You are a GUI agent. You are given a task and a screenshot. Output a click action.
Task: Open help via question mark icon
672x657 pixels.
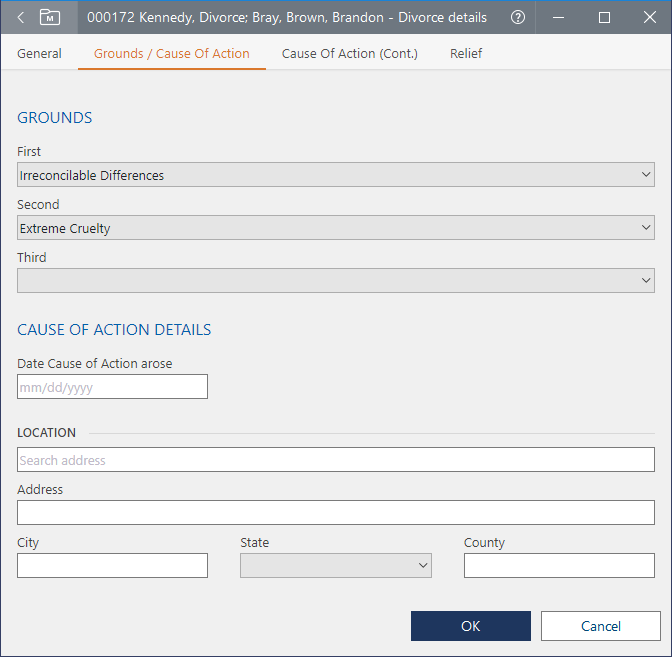[x=517, y=18]
